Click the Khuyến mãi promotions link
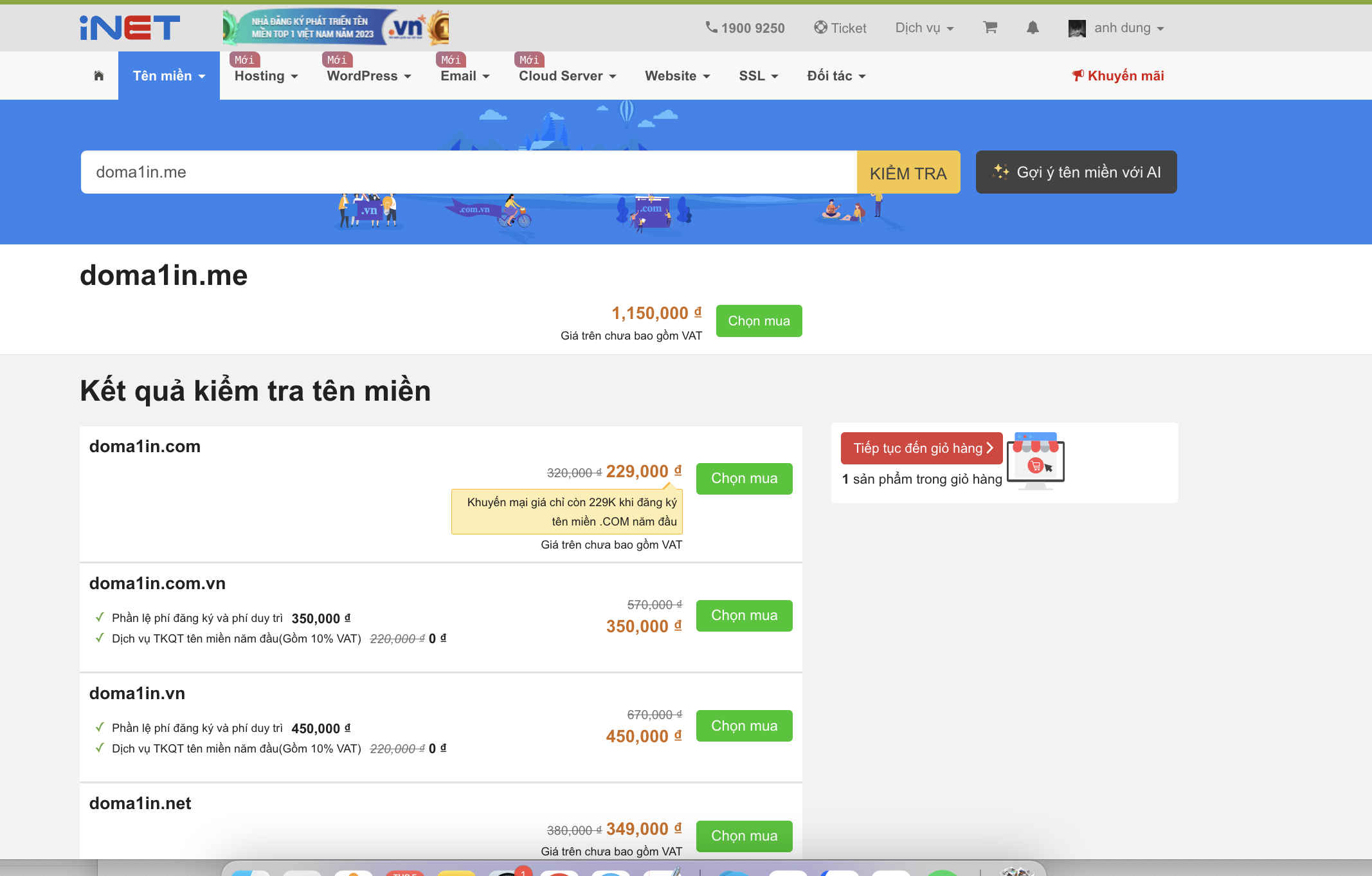 pos(1118,76)
